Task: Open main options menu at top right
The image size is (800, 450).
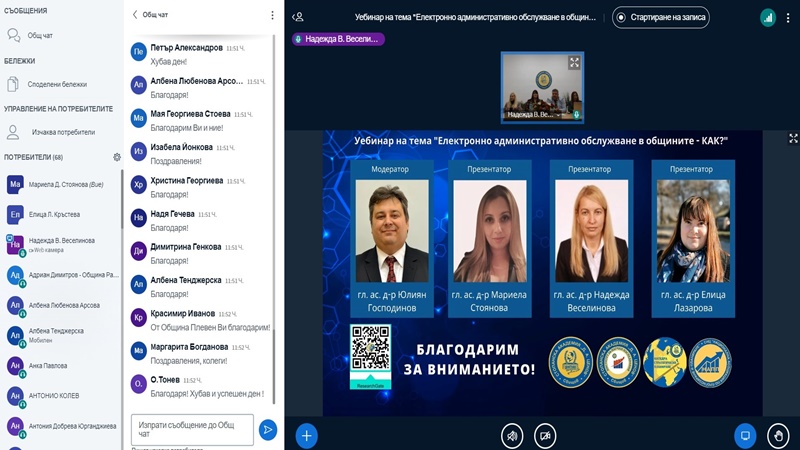Action: click(788, 18)
